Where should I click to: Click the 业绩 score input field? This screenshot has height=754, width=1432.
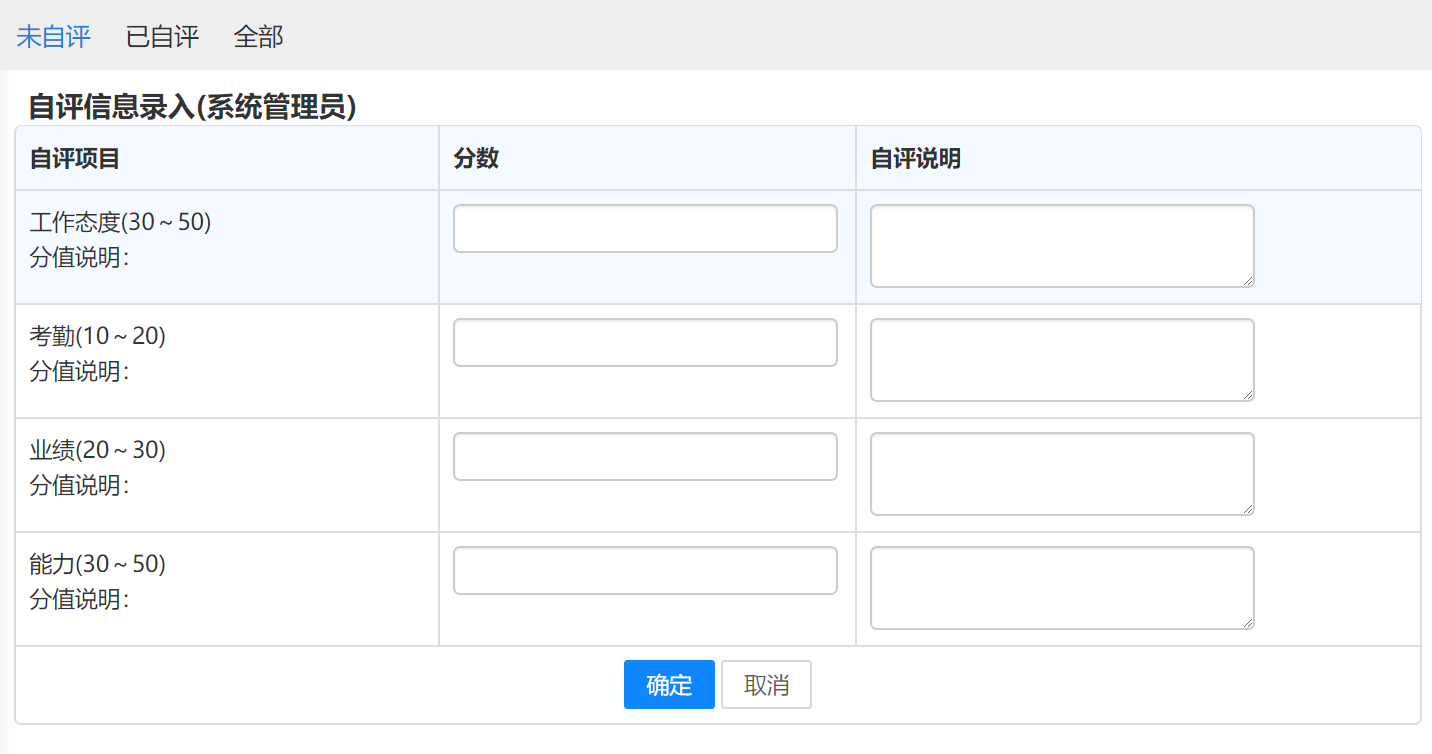point(645,457)
